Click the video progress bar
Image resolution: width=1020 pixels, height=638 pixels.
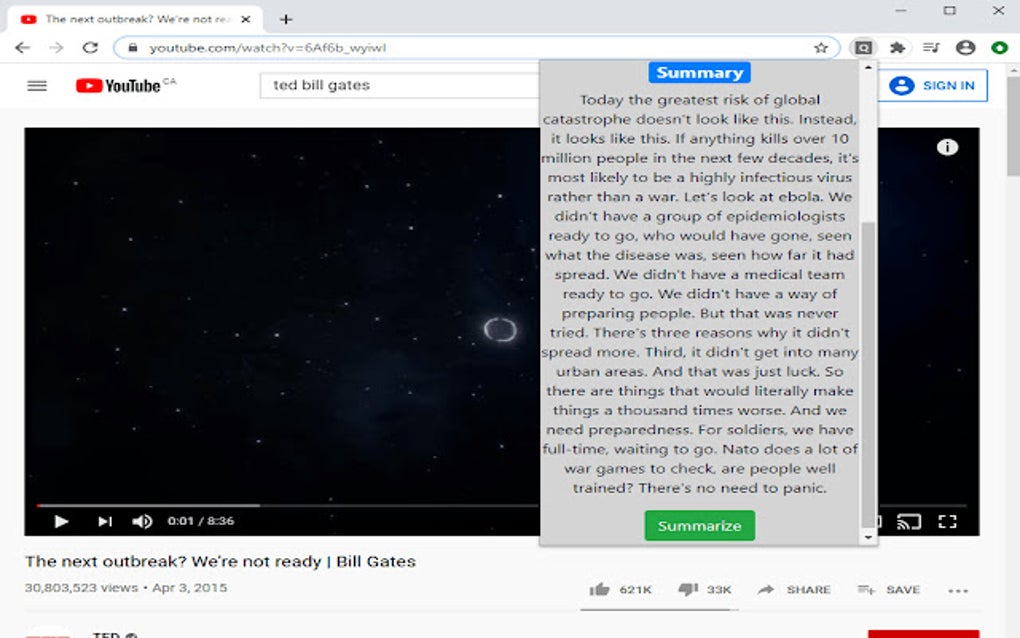click(x=300, y=502)
